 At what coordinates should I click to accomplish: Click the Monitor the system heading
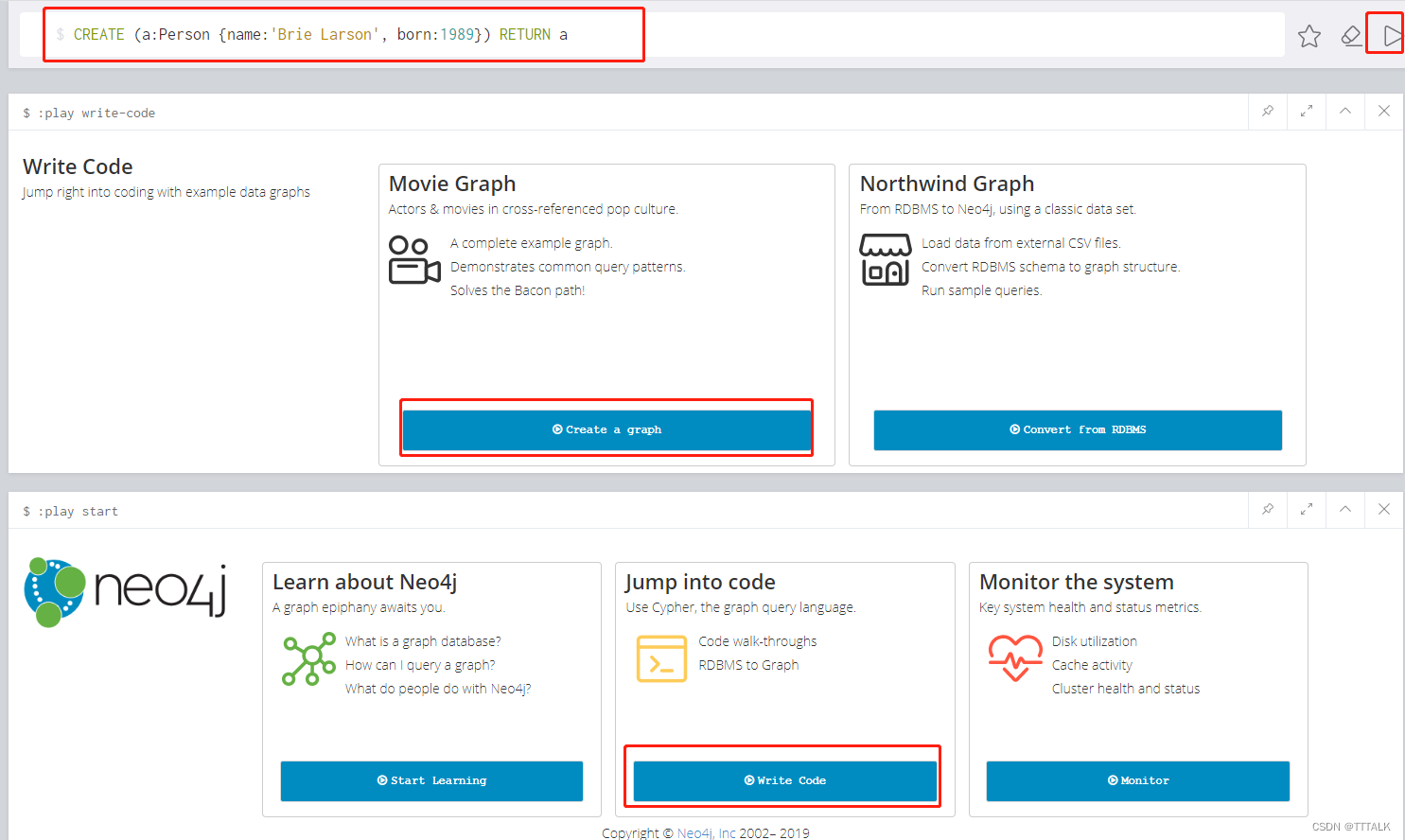[x=1077, y=582]
